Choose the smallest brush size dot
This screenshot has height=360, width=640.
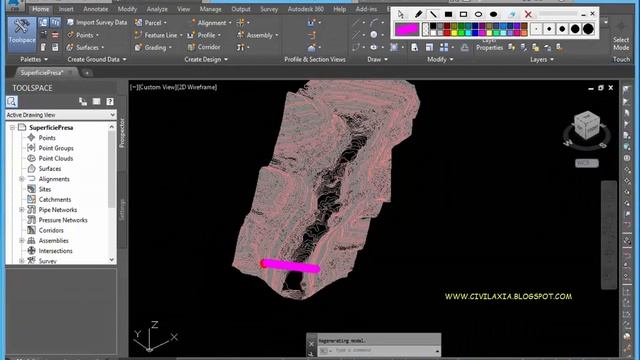pos(536,29)
